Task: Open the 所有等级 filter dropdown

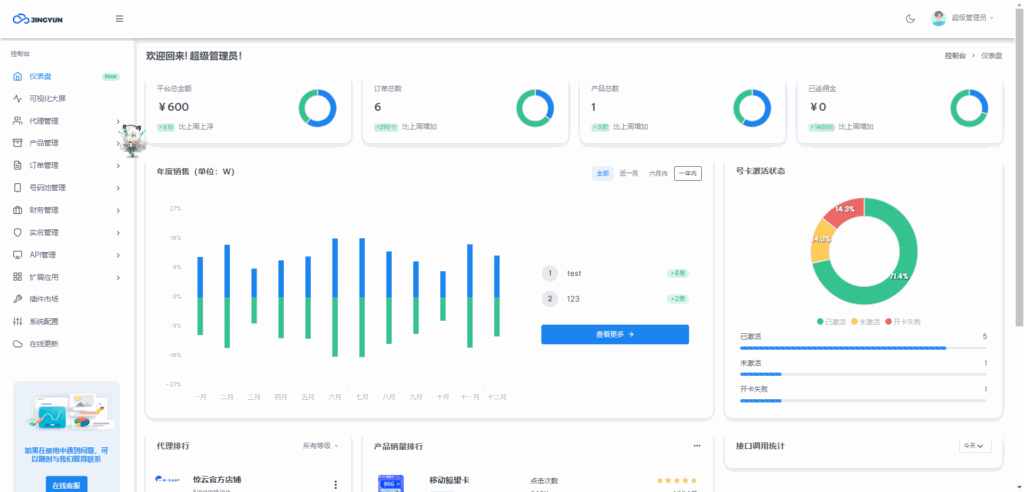Action: click(321, 446)
